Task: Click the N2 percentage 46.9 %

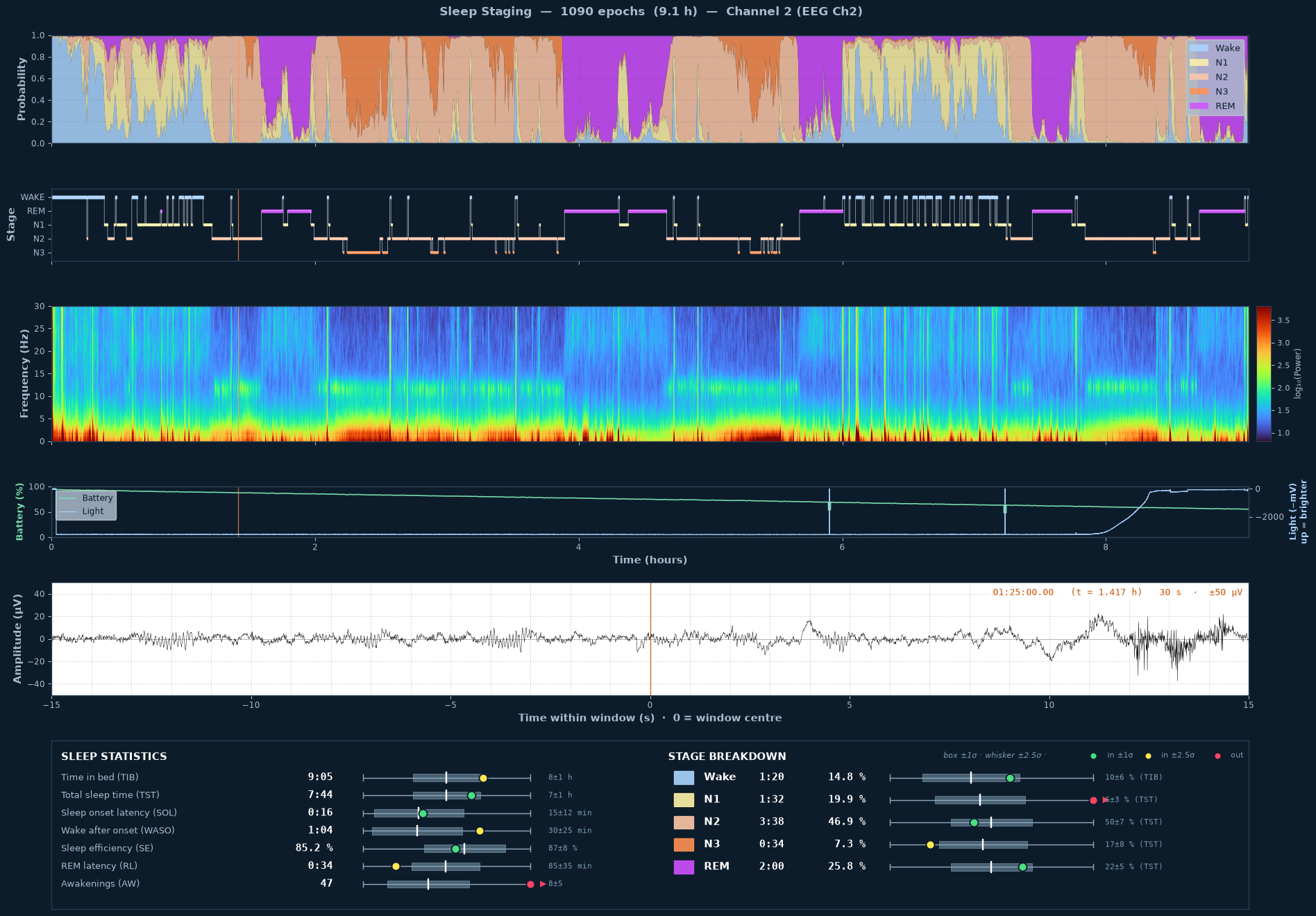Action: click(847, 822)
